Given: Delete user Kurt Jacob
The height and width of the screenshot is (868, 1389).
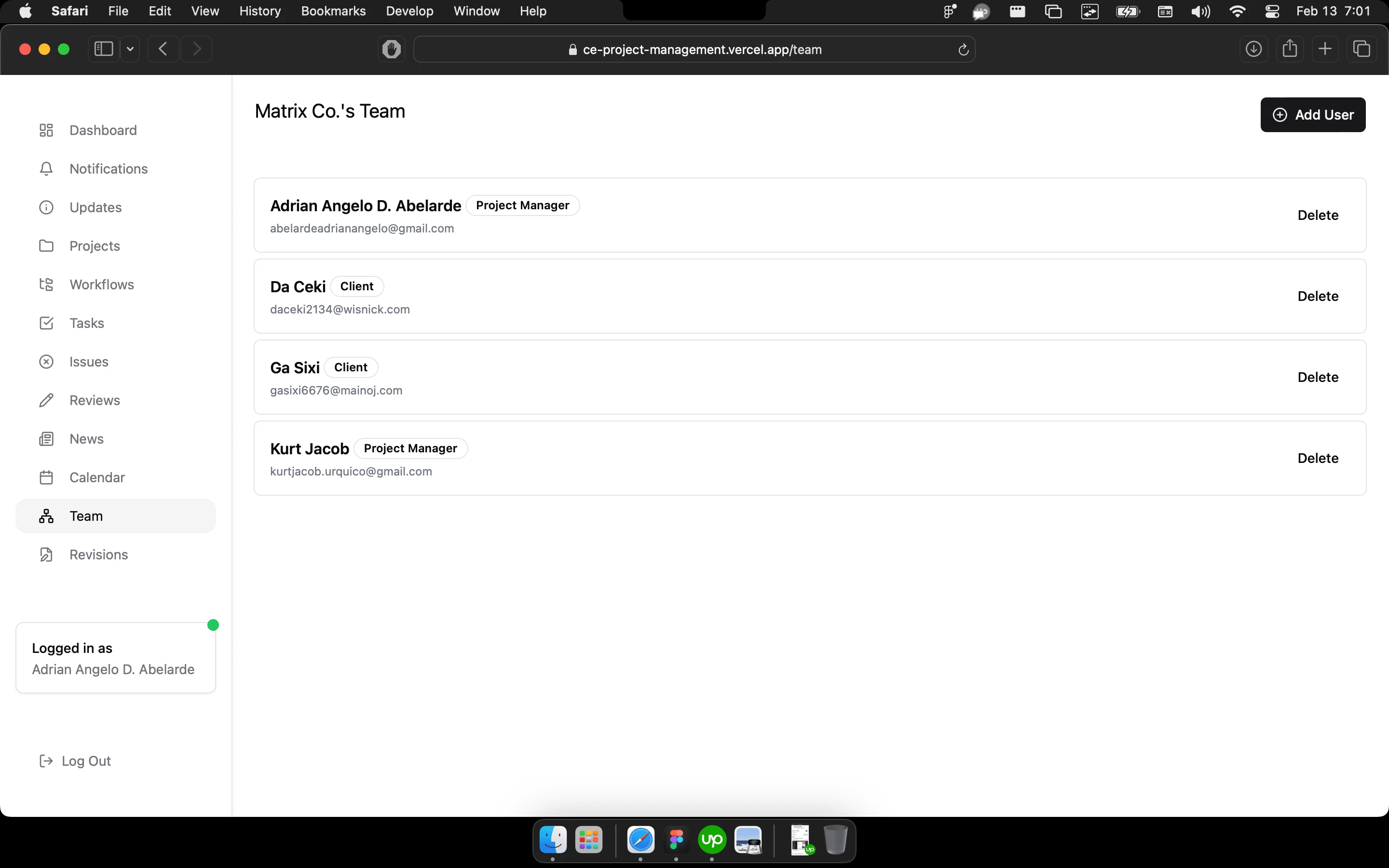Looking at the screenshot, I should [x=1318, y=458].
